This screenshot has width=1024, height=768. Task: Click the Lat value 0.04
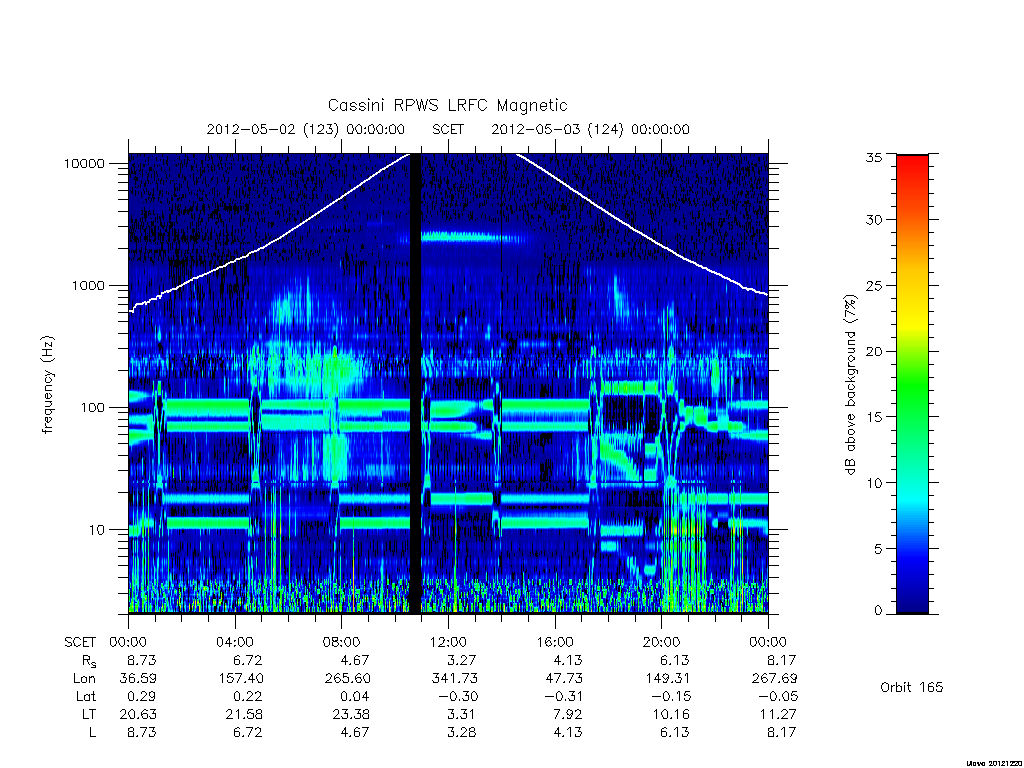tap(356, 697)
